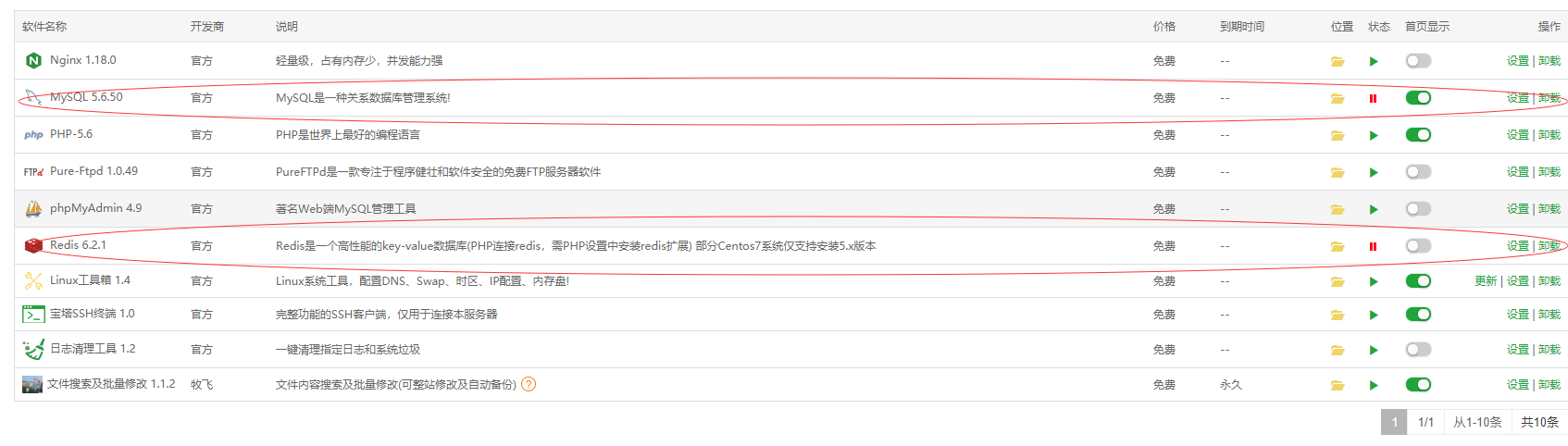Turn off PHP-5.6 homepage display toggle
The width and height of the screenshot is (1568, 446).
pyautogui.click(x=1418, y=135)
